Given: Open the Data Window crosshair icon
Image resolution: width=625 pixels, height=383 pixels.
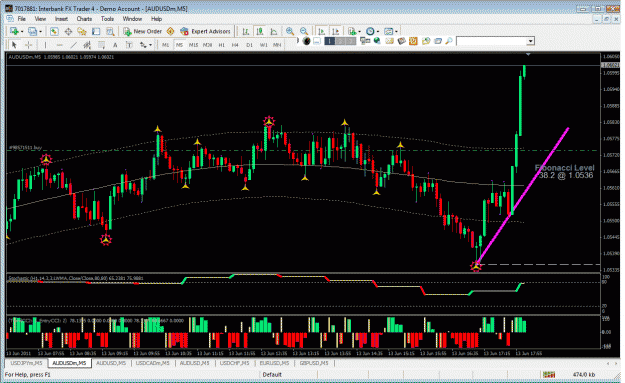Looking at the screenshot, I should (68, 31).
